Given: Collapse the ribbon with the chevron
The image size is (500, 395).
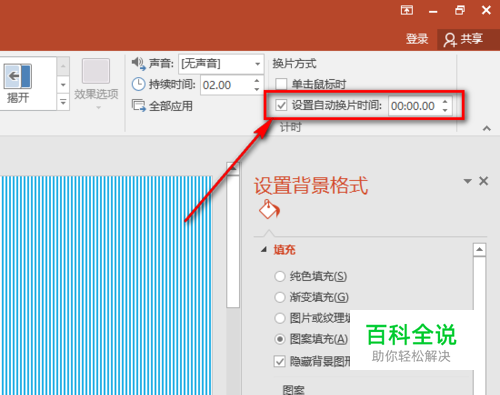Looking at the screenshot, I should [487, 128].
